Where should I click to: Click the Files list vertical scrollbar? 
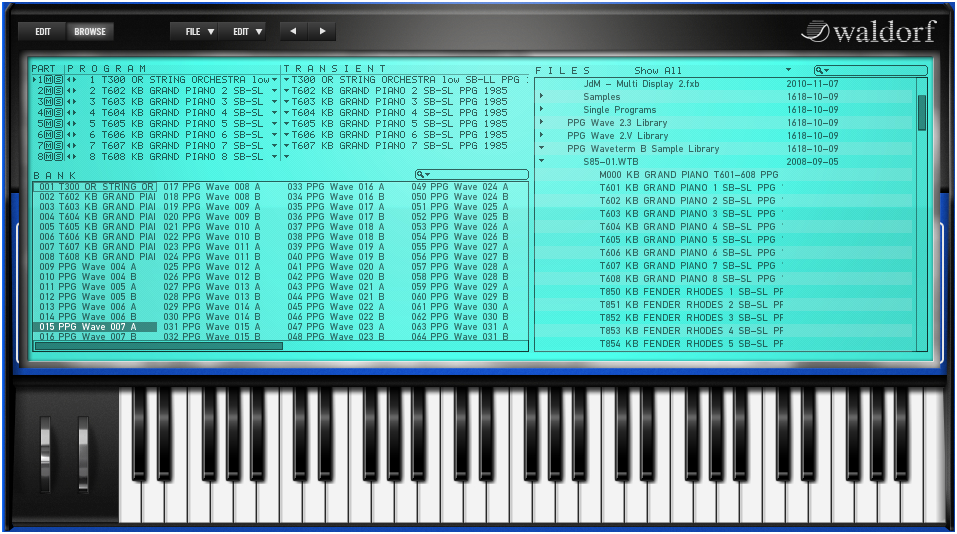tap(922, 112)
